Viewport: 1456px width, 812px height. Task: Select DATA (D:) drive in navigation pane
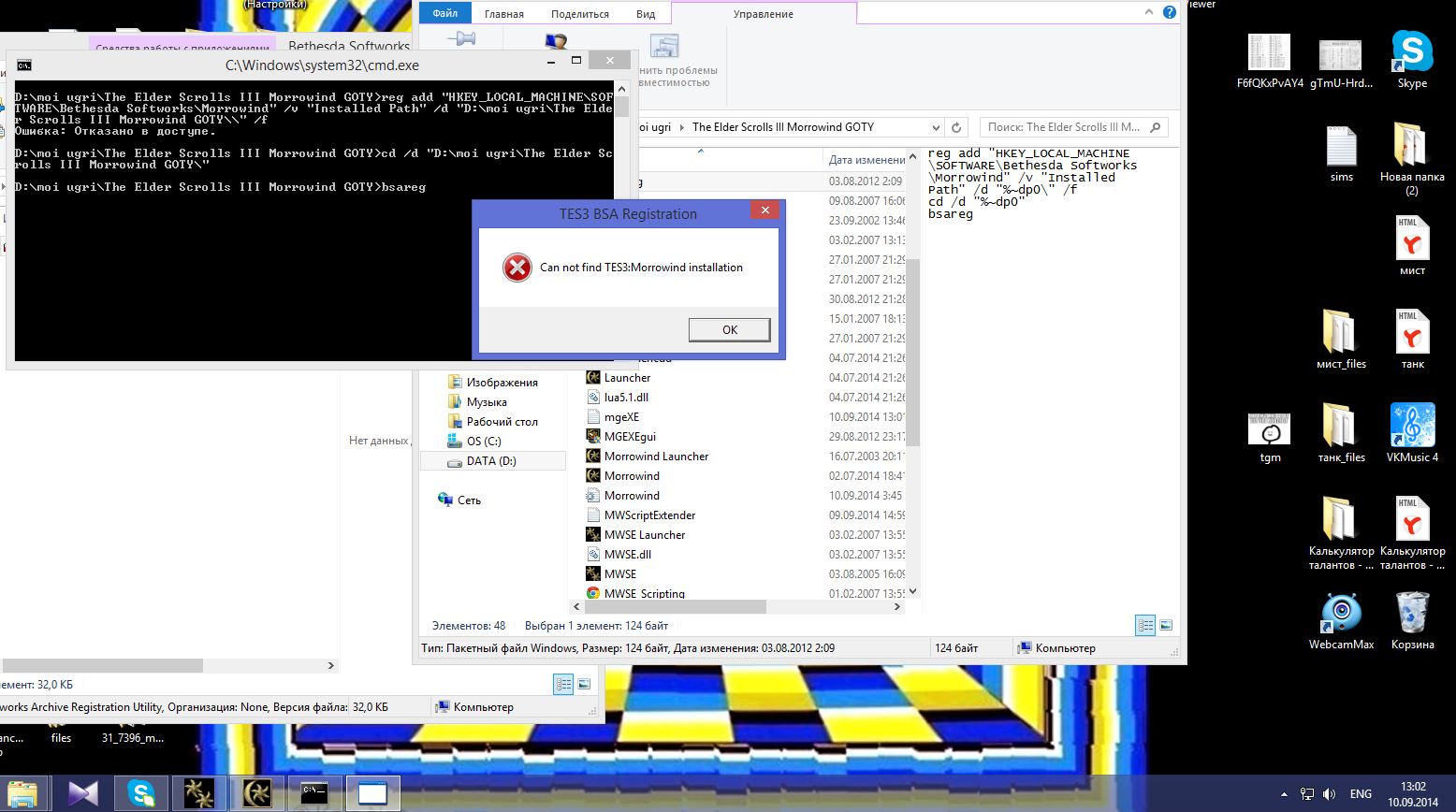[x=491, y=461]
